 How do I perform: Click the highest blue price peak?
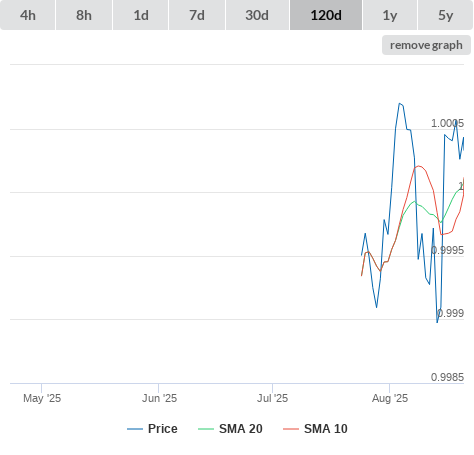click(400, 104)
